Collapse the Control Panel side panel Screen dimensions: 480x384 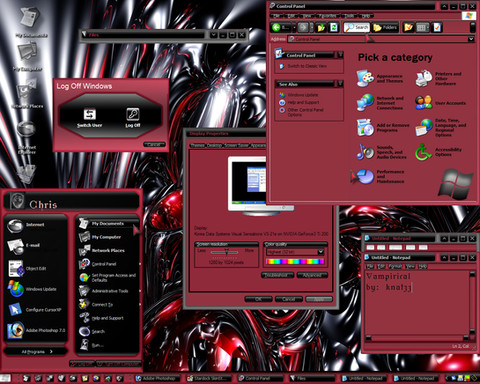pyautogui.click(x=340, y=55)
